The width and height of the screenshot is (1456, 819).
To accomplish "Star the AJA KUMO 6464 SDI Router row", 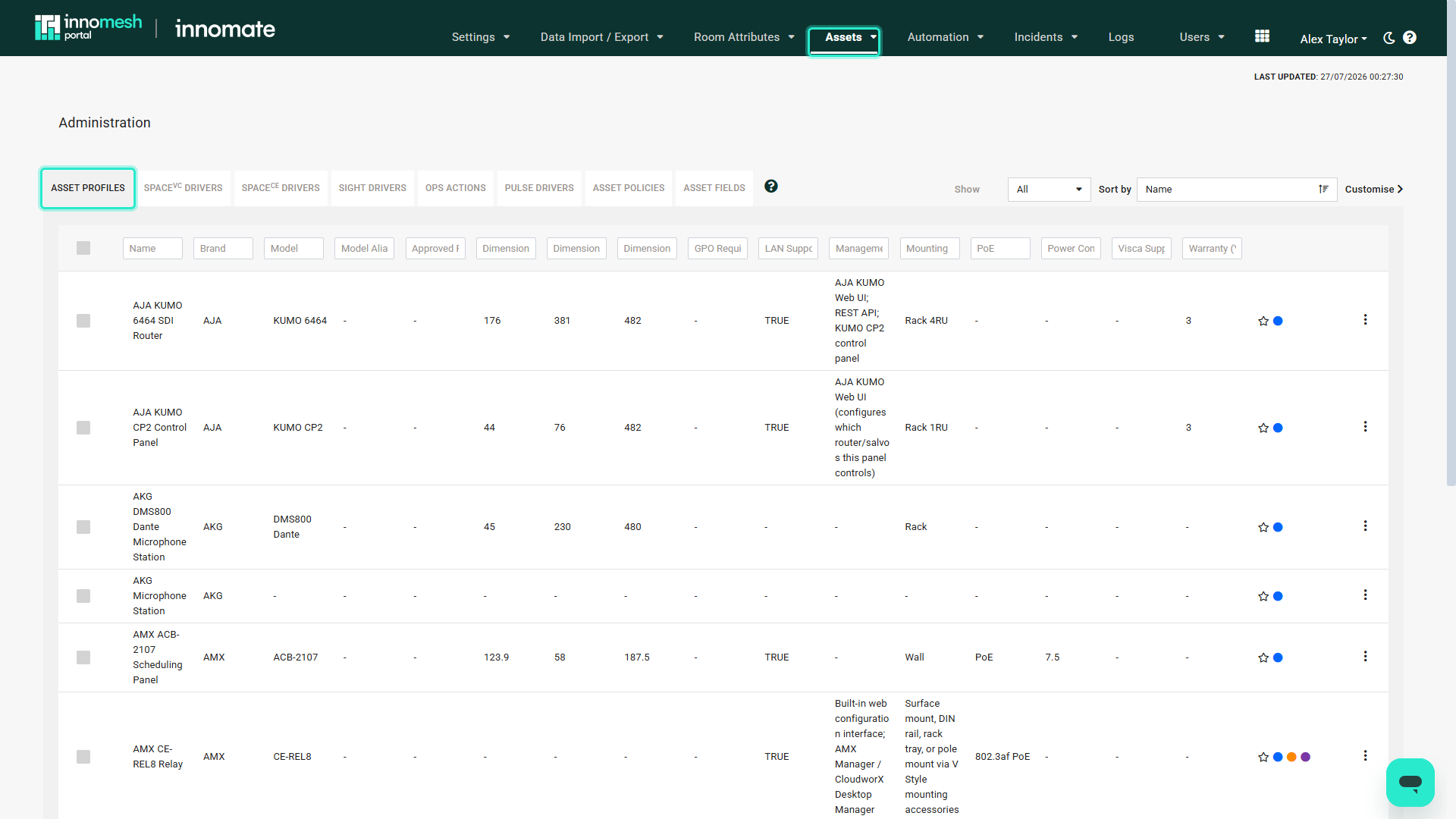I will tap(1263, 321).
